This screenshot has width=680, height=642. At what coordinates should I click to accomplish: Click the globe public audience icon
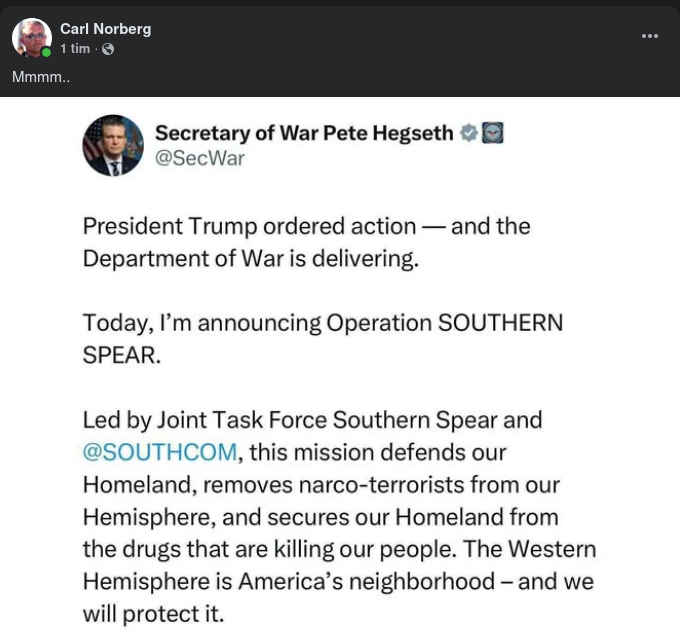pos(108,49)
